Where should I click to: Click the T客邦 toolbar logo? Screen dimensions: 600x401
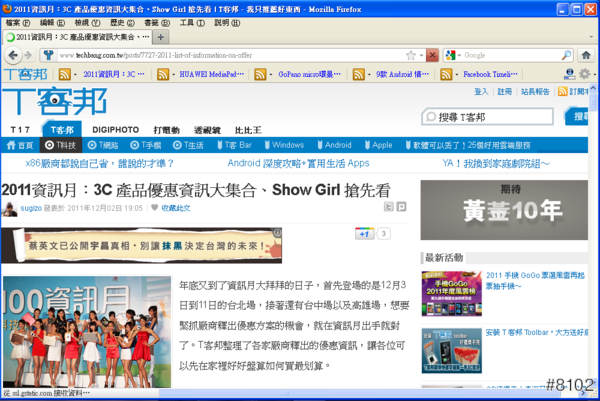pos(26,74)
